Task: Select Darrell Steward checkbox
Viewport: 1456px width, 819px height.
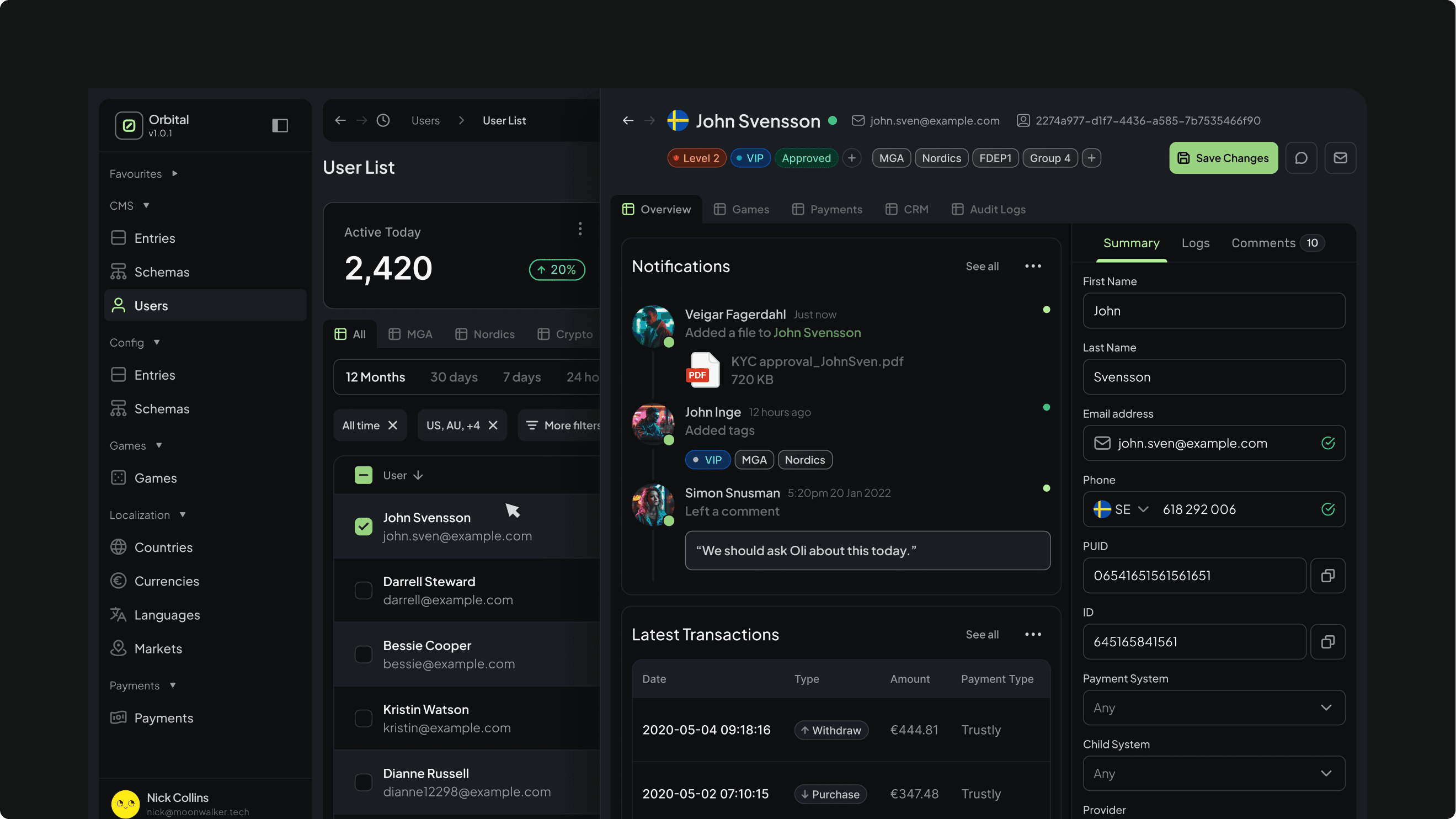Action: tap(364, 590)
